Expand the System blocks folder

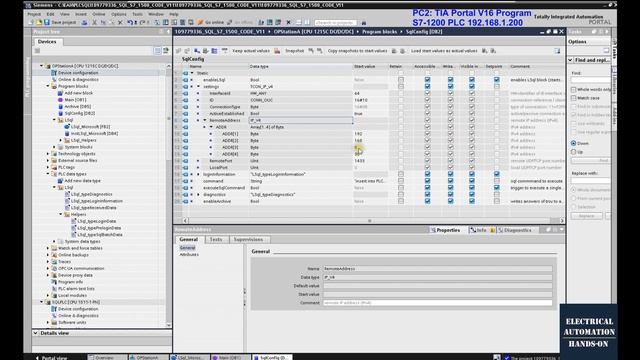coord(54,147)
